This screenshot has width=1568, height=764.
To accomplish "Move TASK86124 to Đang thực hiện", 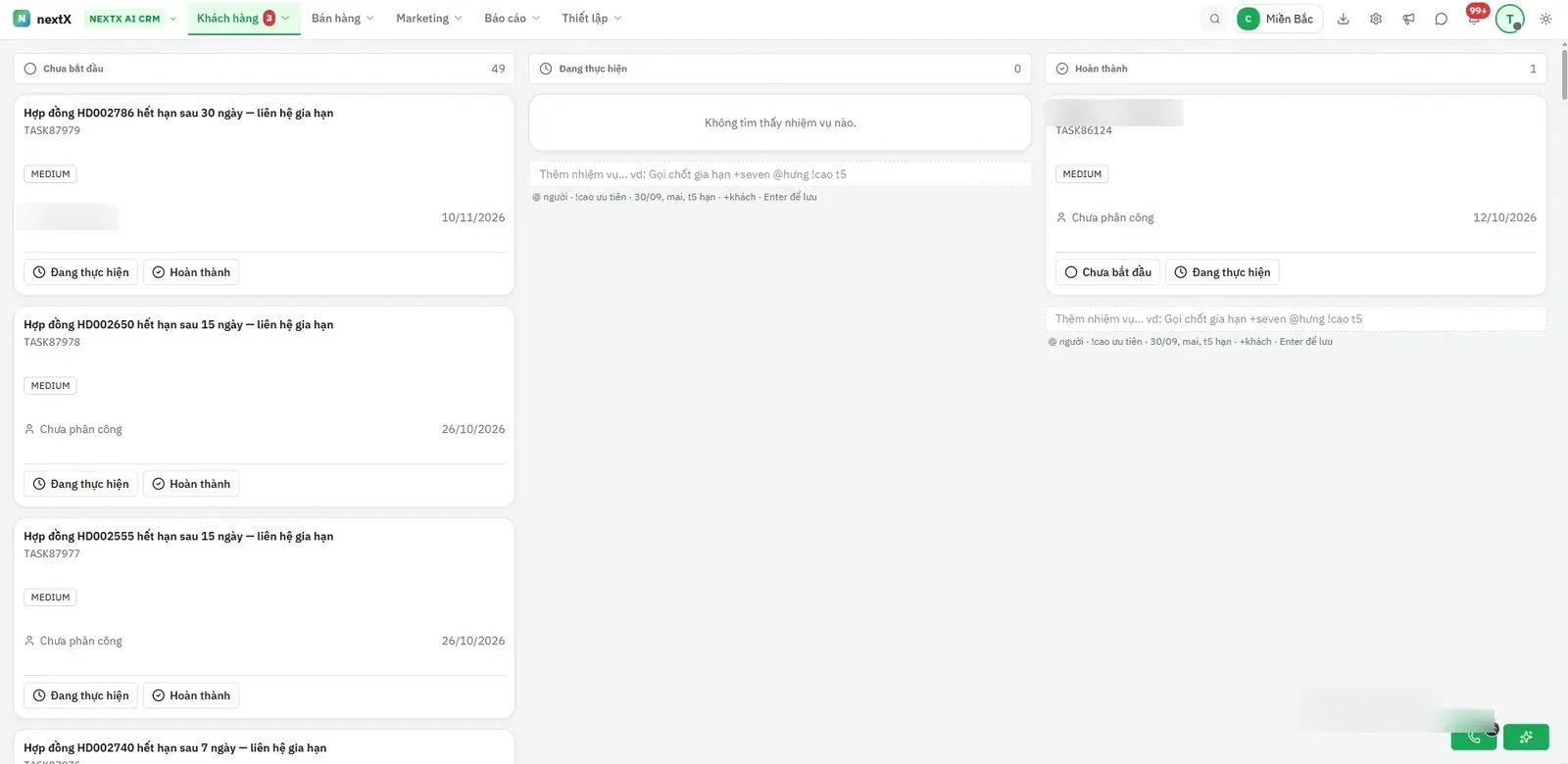I will pyautogui.click(x=1222, y=272).
